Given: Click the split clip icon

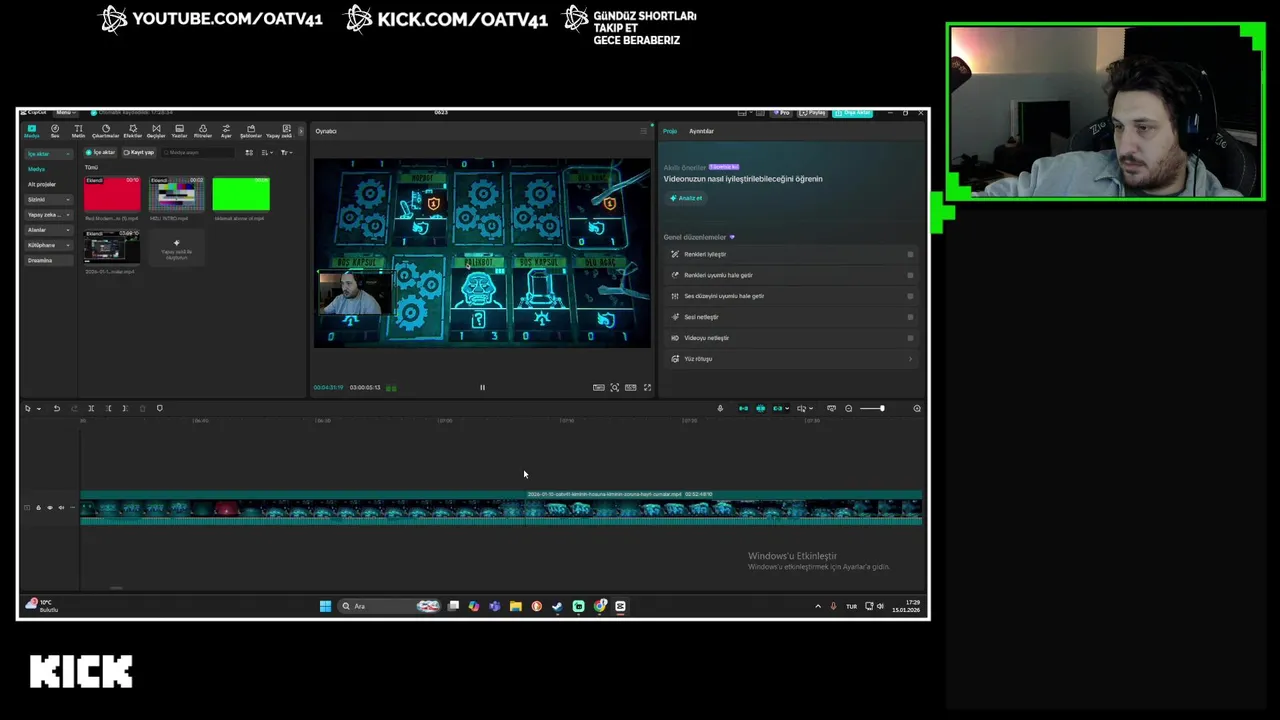Looking at the screenshot, I should (91, 408).
